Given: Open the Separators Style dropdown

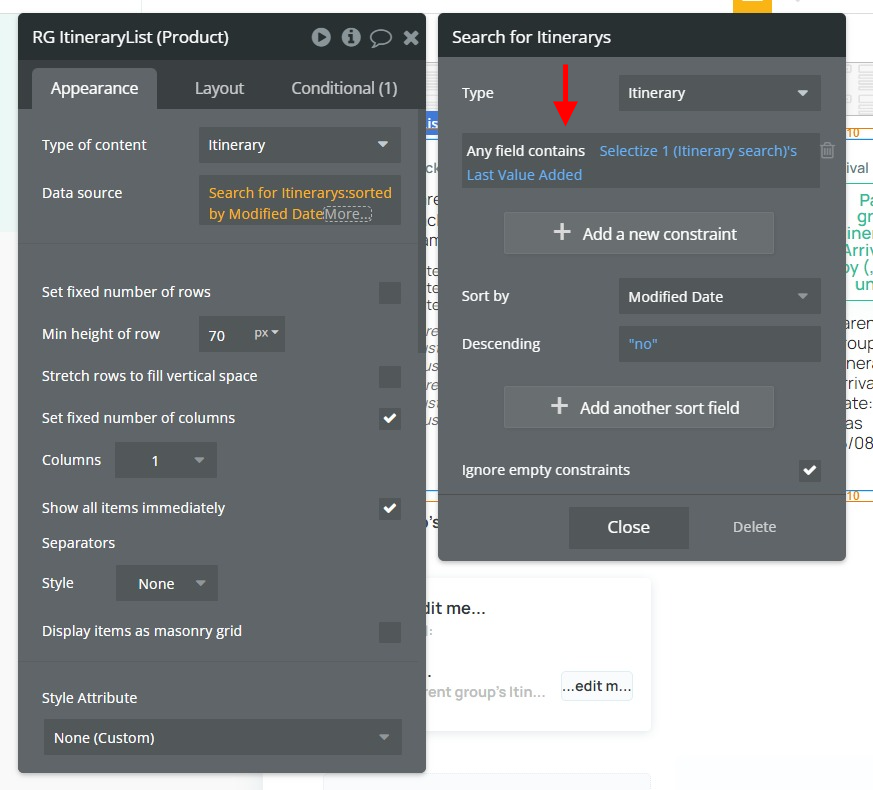Looking at the screenshot, I should coord(166,583).
